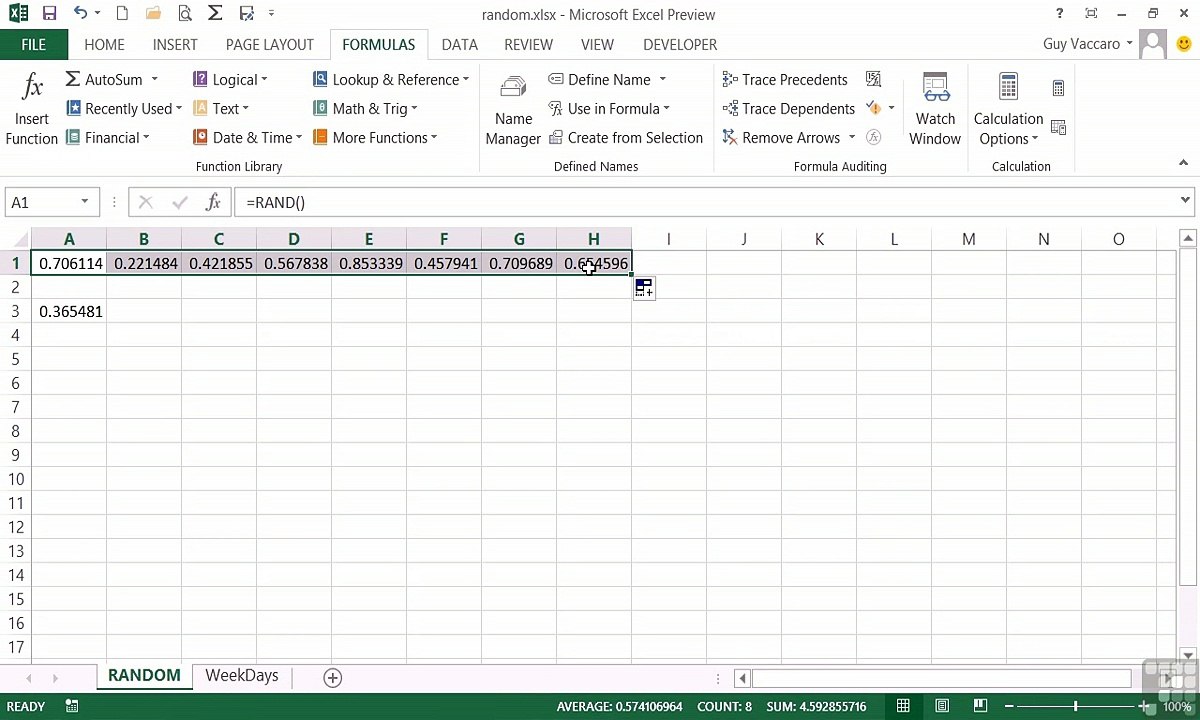Screen dimensions: 1200x720
Task: Open the Financial functions menu
Action: (107, 137)
